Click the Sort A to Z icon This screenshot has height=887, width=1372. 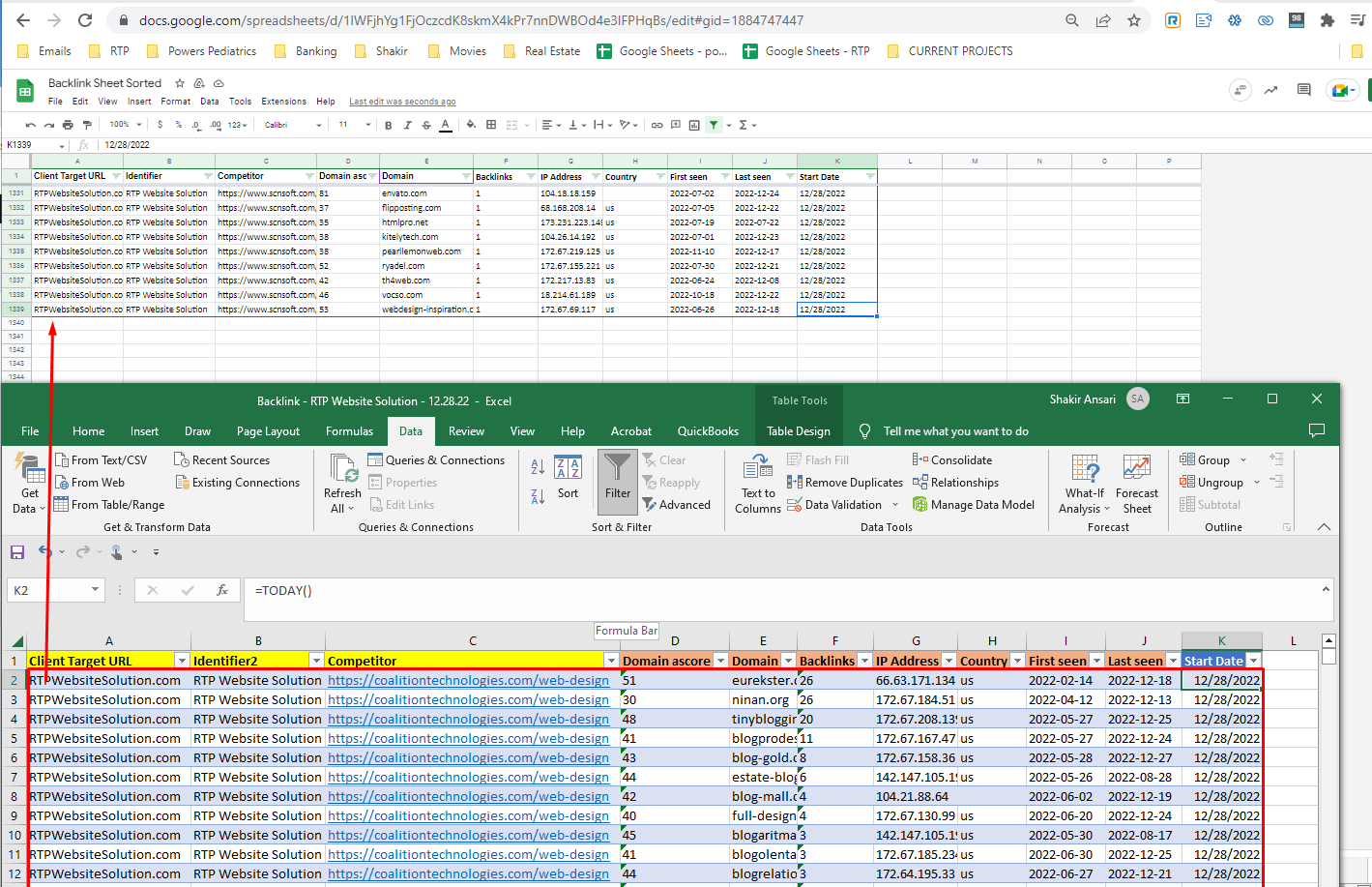(x=538, y=467)
